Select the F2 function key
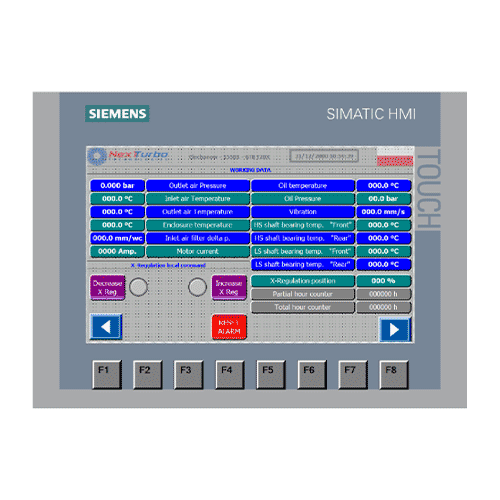 pyautogui.click(x=148, y=374)
